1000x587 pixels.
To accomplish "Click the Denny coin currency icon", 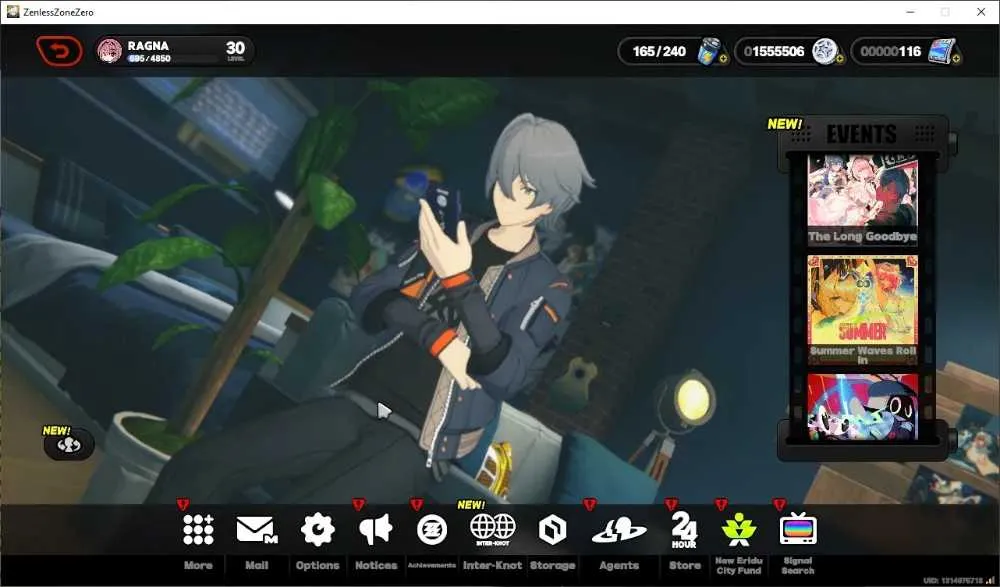I will coord(824,51).
